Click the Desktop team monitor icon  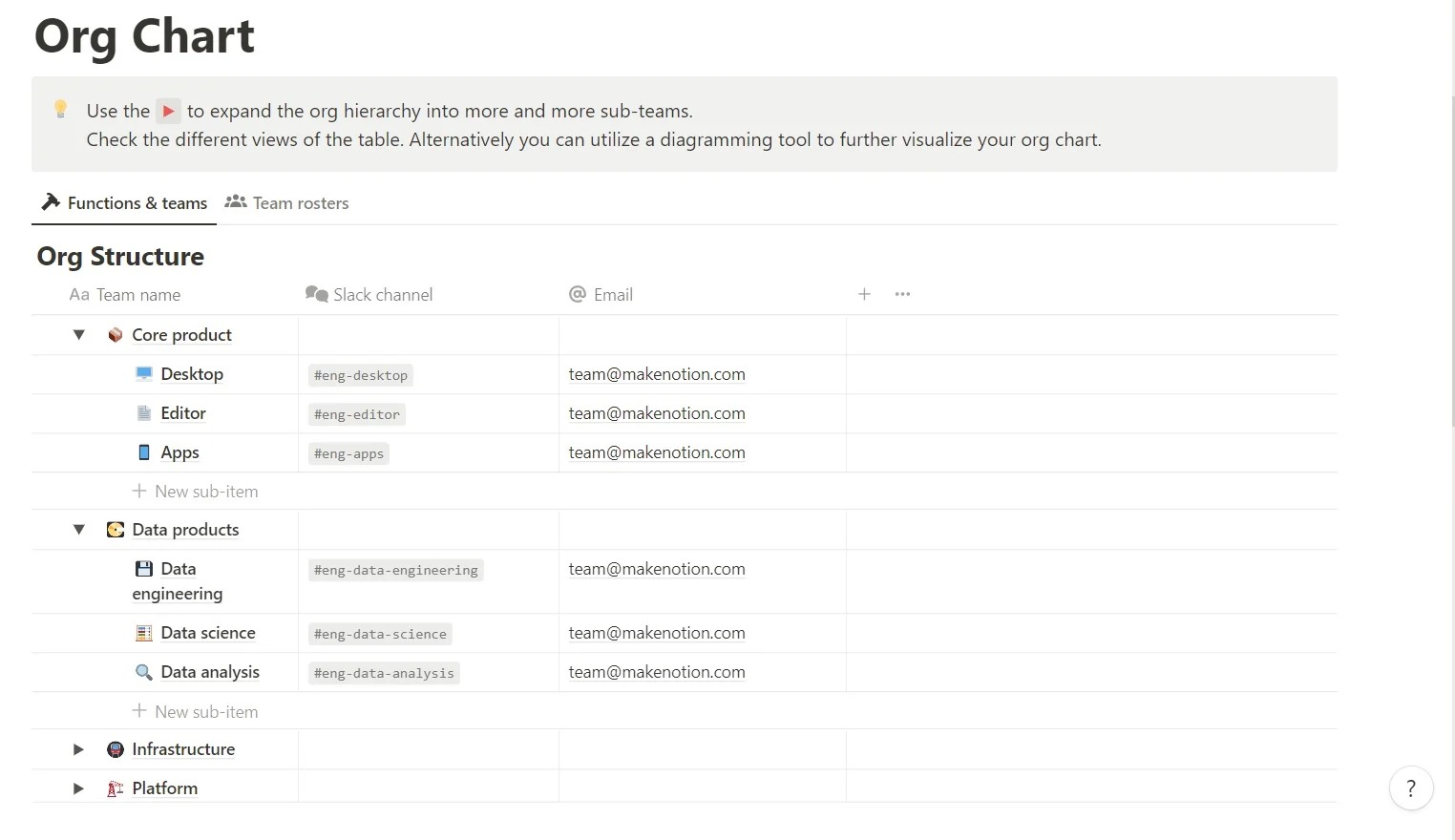pyautogui.click(x=144, y=374)
